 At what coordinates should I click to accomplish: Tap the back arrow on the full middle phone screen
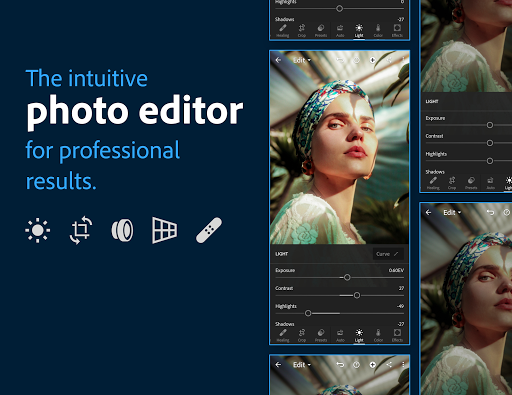[x=278, y=60]
